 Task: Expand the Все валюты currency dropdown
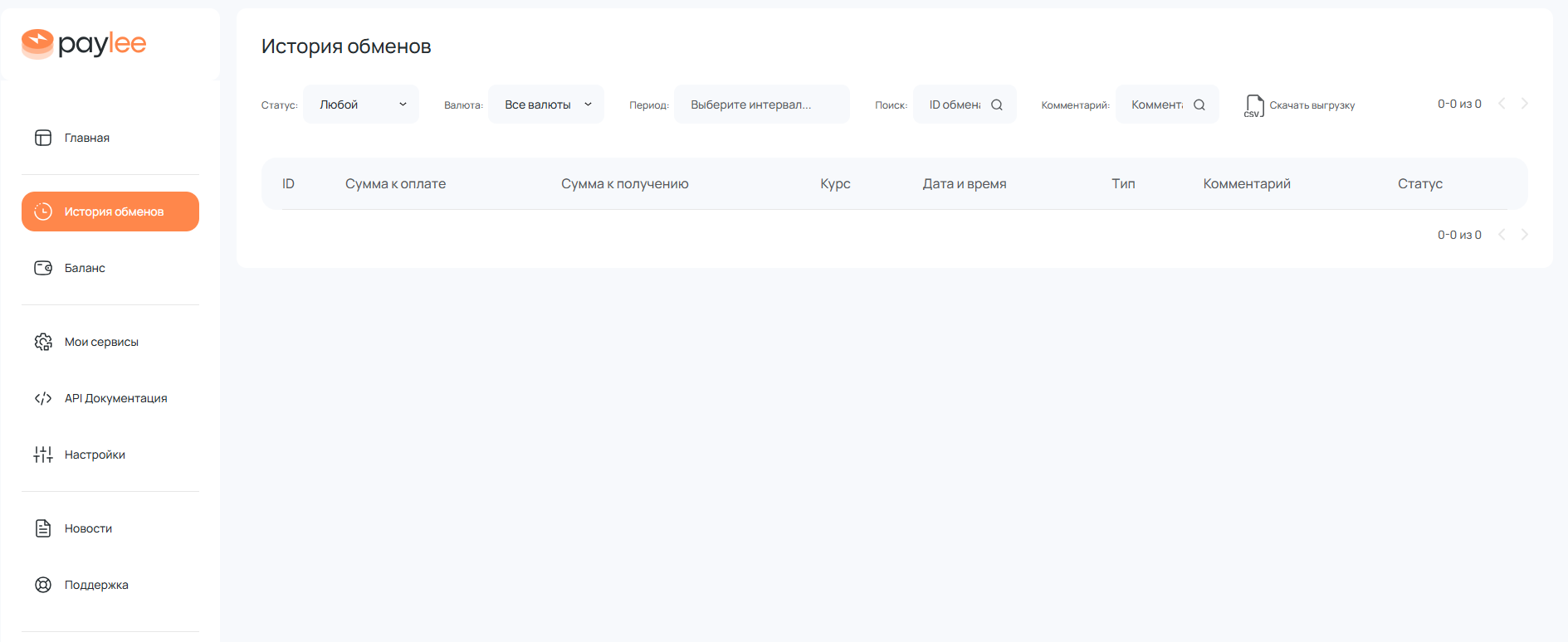coord(546,105)
